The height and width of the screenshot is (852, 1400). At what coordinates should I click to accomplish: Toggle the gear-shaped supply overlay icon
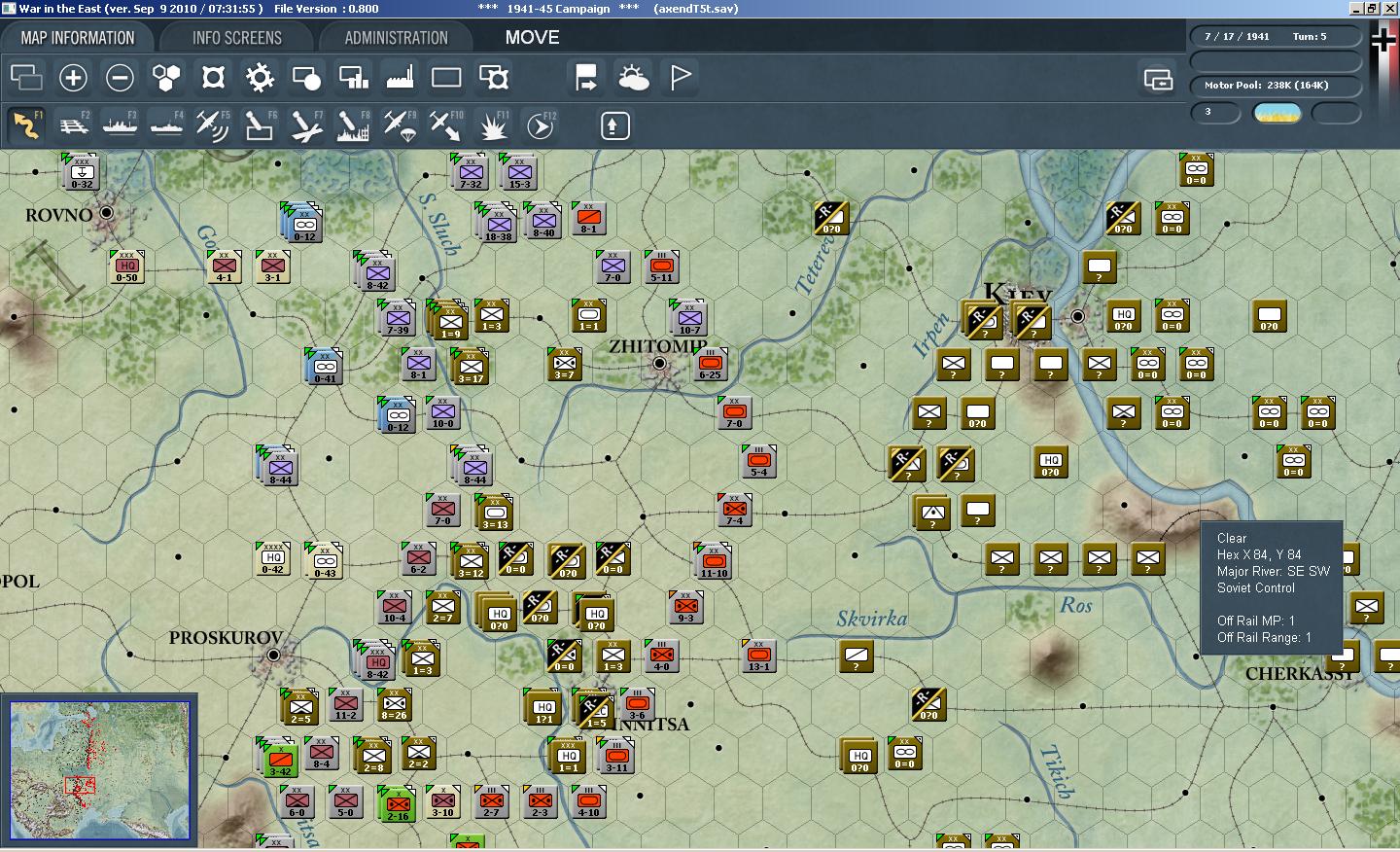(x=260, y=78)
